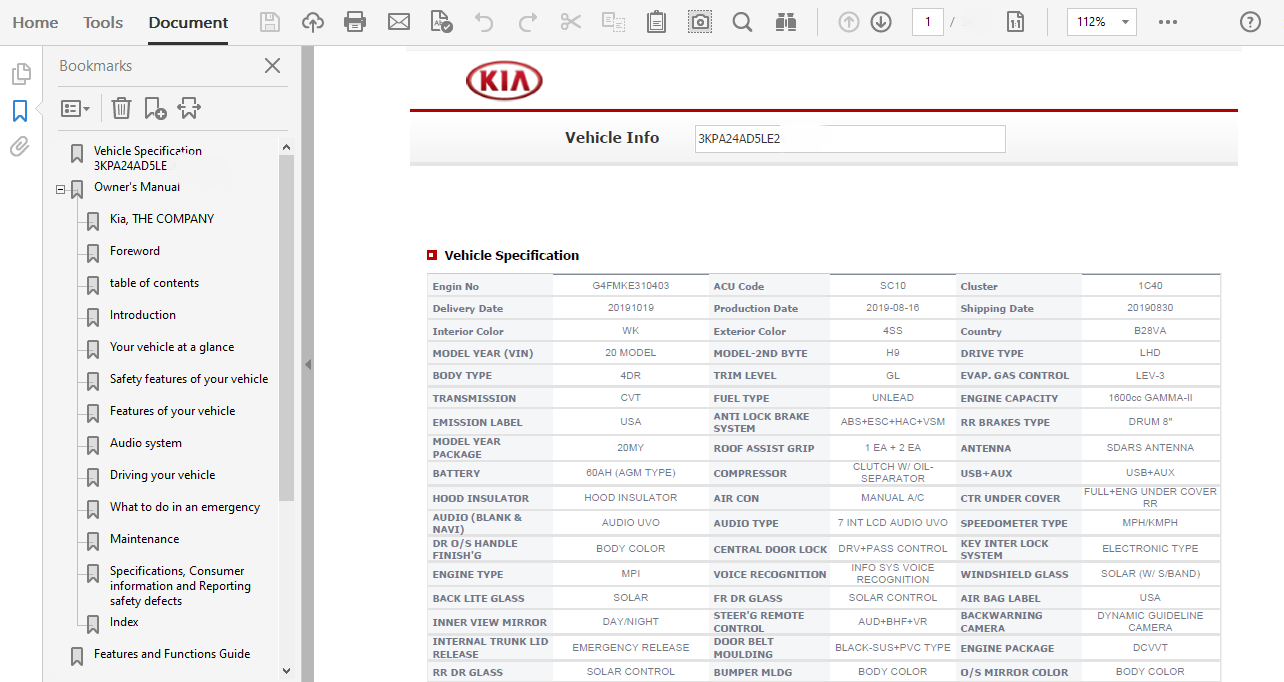The height and width of the screenshot is (682, 1284).
Task: Open the zoom level dropdown
Action: point(1126,22)
